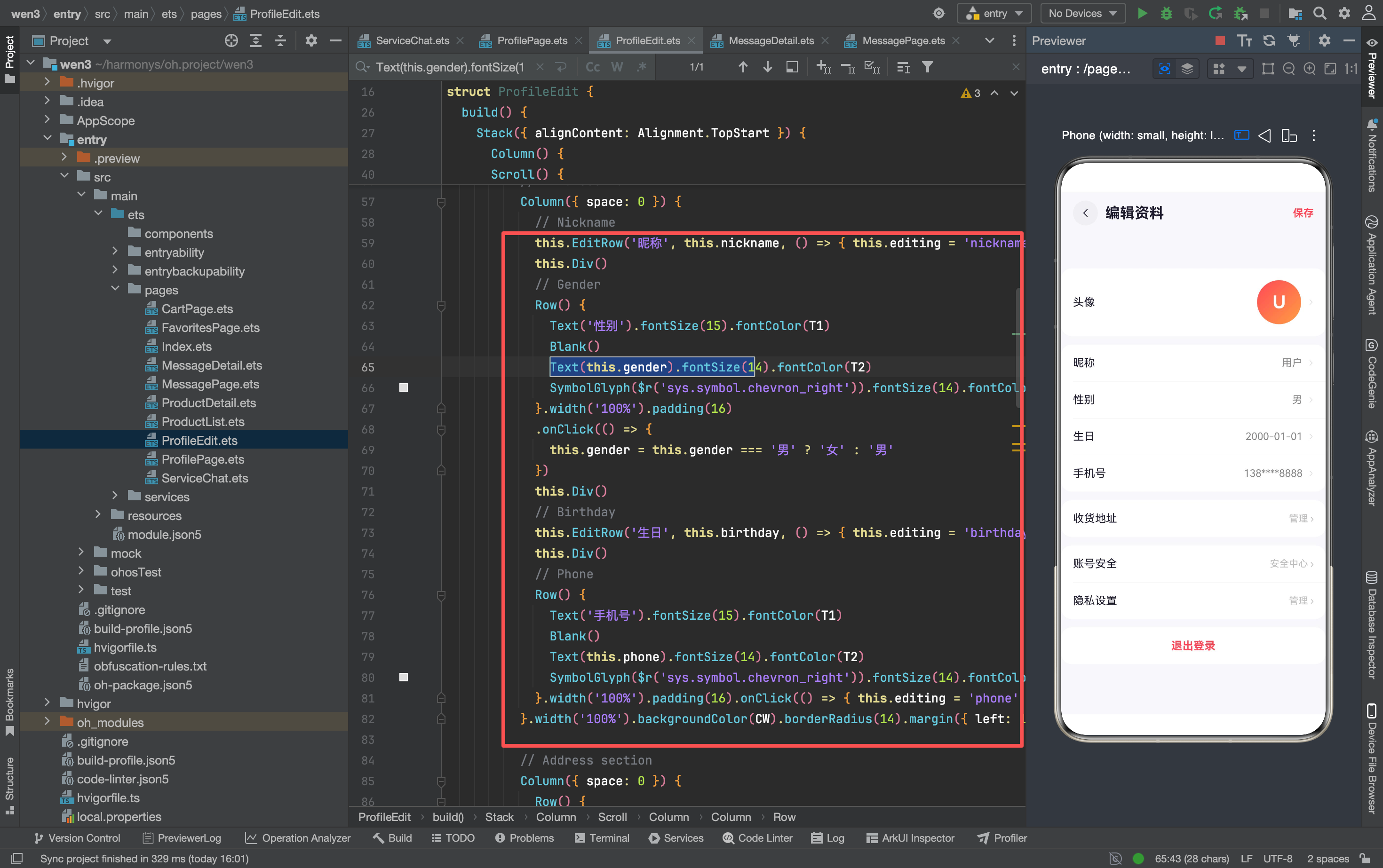Open the Notifications tool window
The image size is (1383, 868).
(1372, 155)
